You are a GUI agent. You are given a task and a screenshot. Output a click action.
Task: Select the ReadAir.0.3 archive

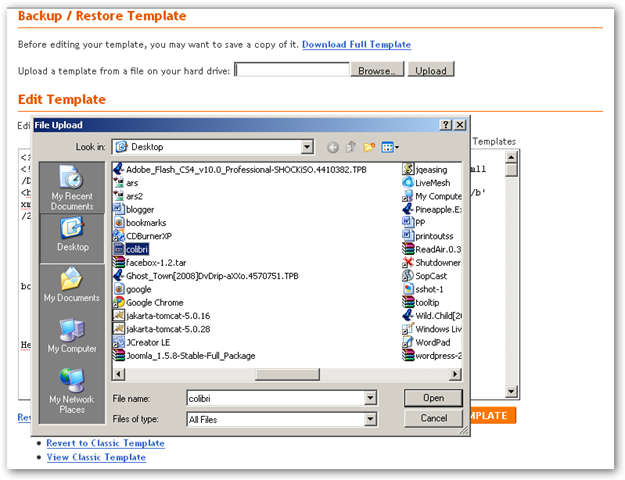[x=432, y=249]
